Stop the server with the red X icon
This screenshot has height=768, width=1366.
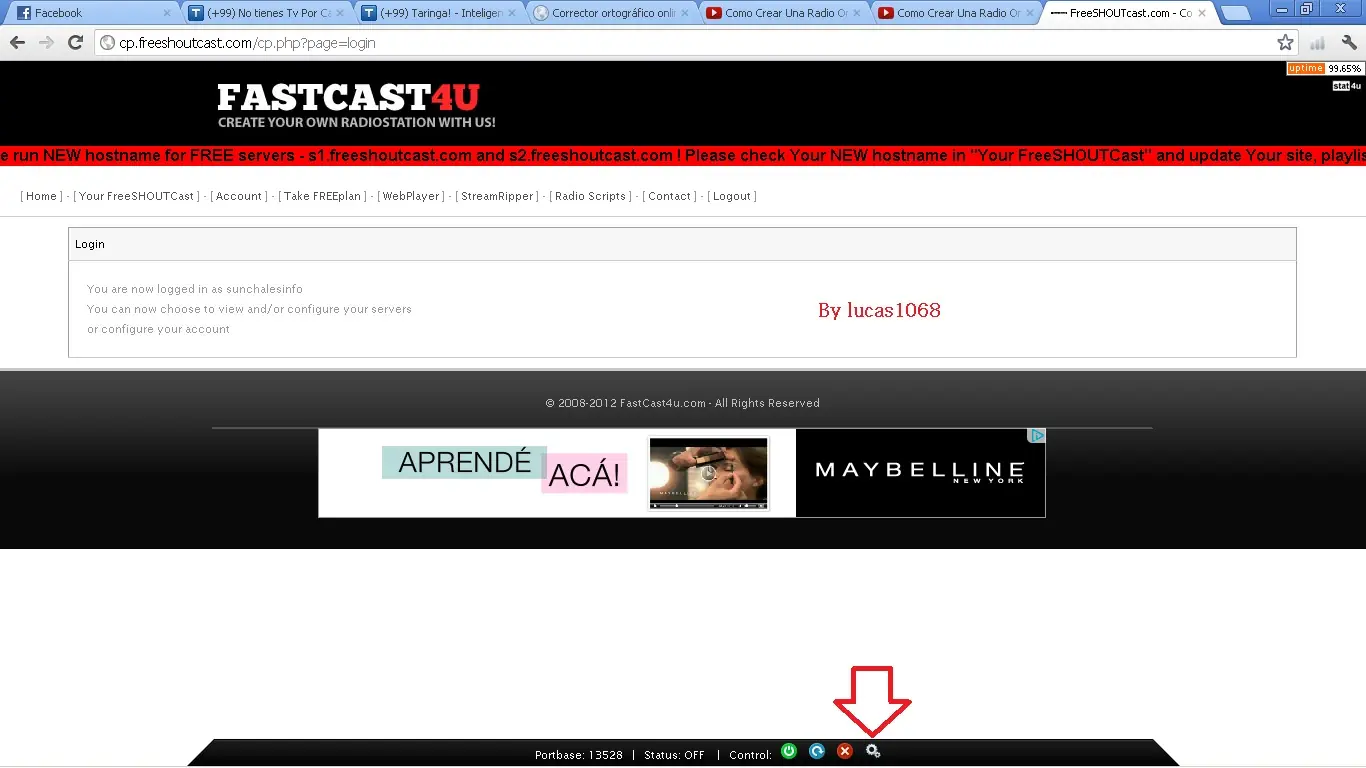(845, 751)
